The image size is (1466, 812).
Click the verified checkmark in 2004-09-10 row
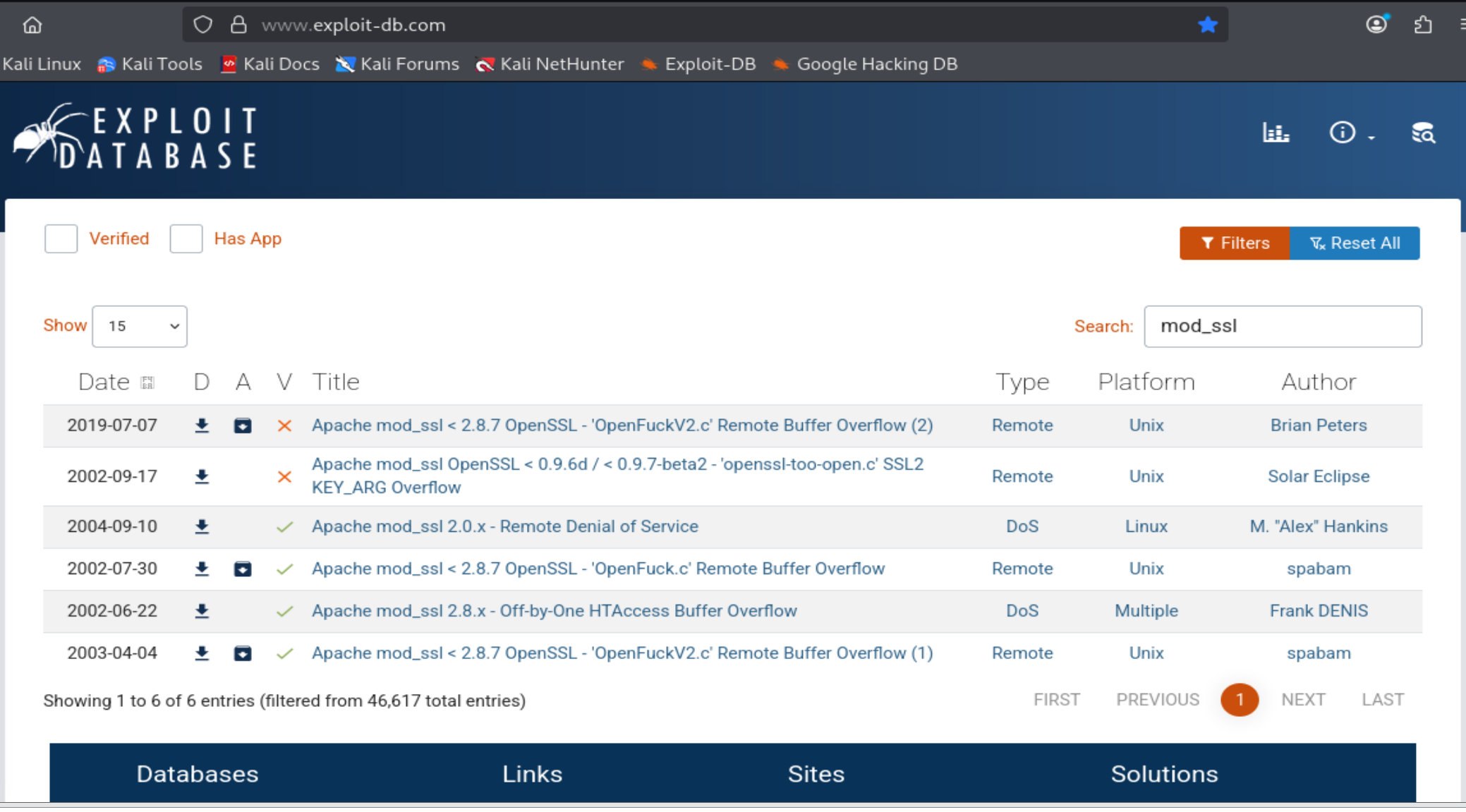coord(284,527)
